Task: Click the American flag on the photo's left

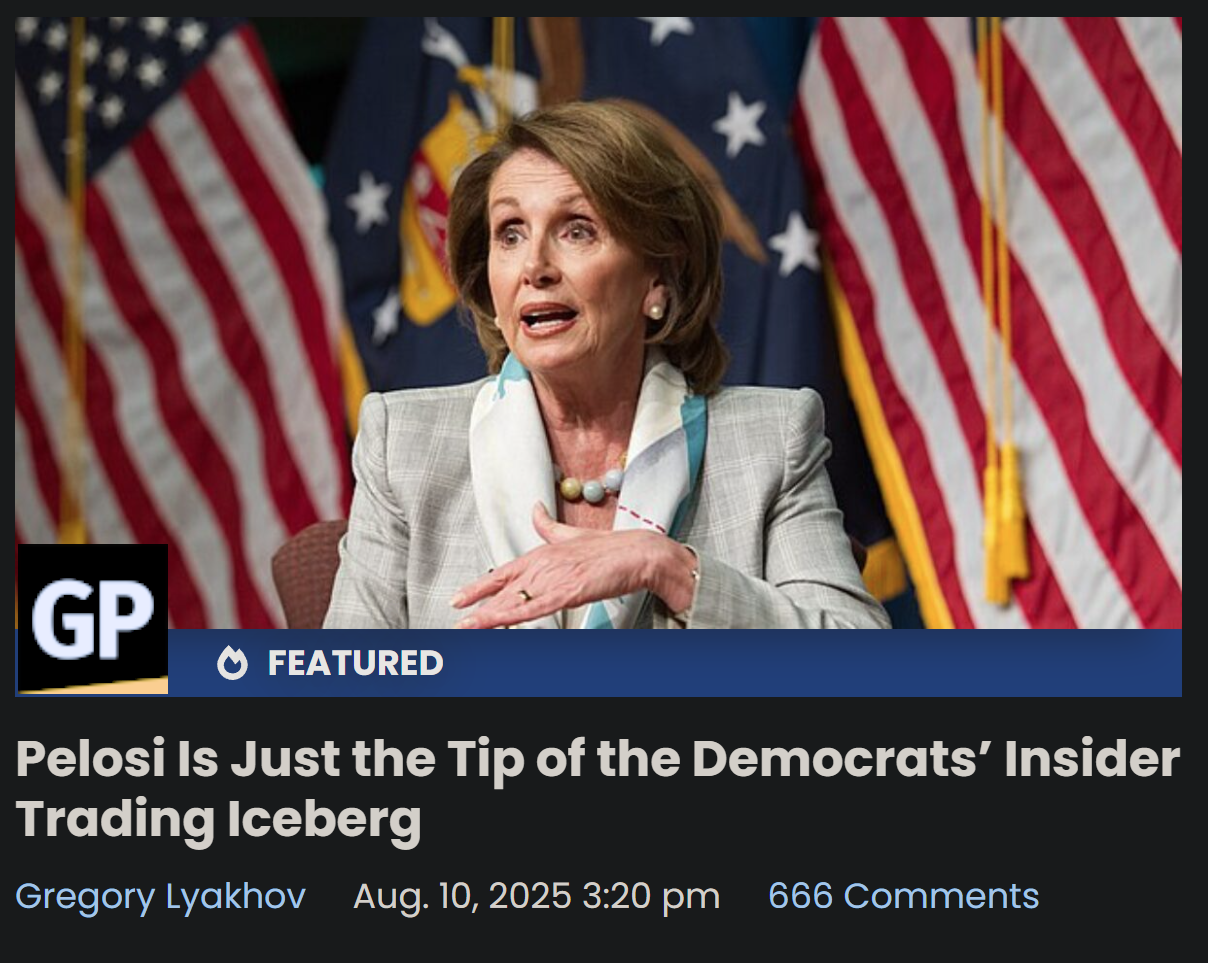Action: [180, 320]
